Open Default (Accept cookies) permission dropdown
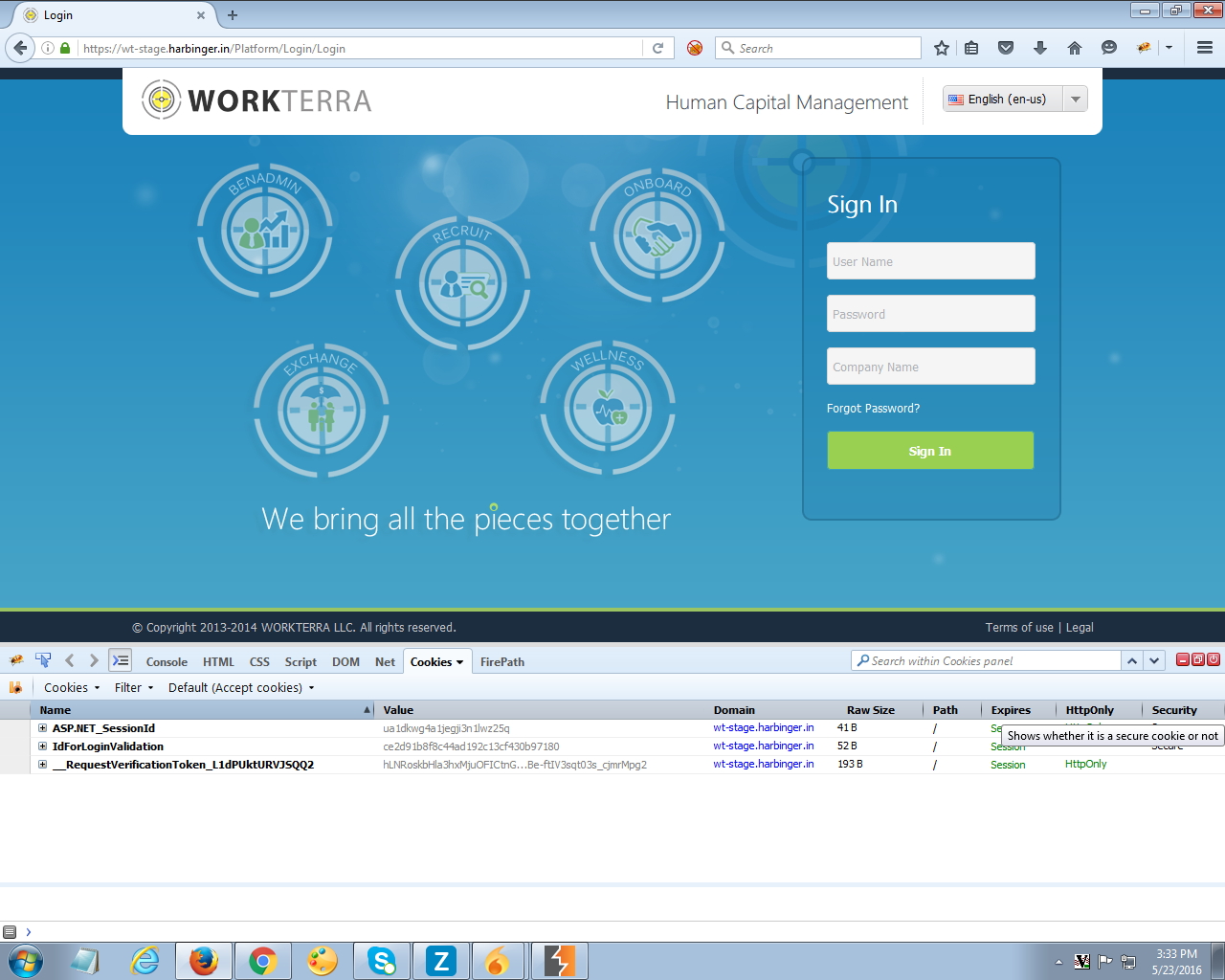 pos(241,687)
